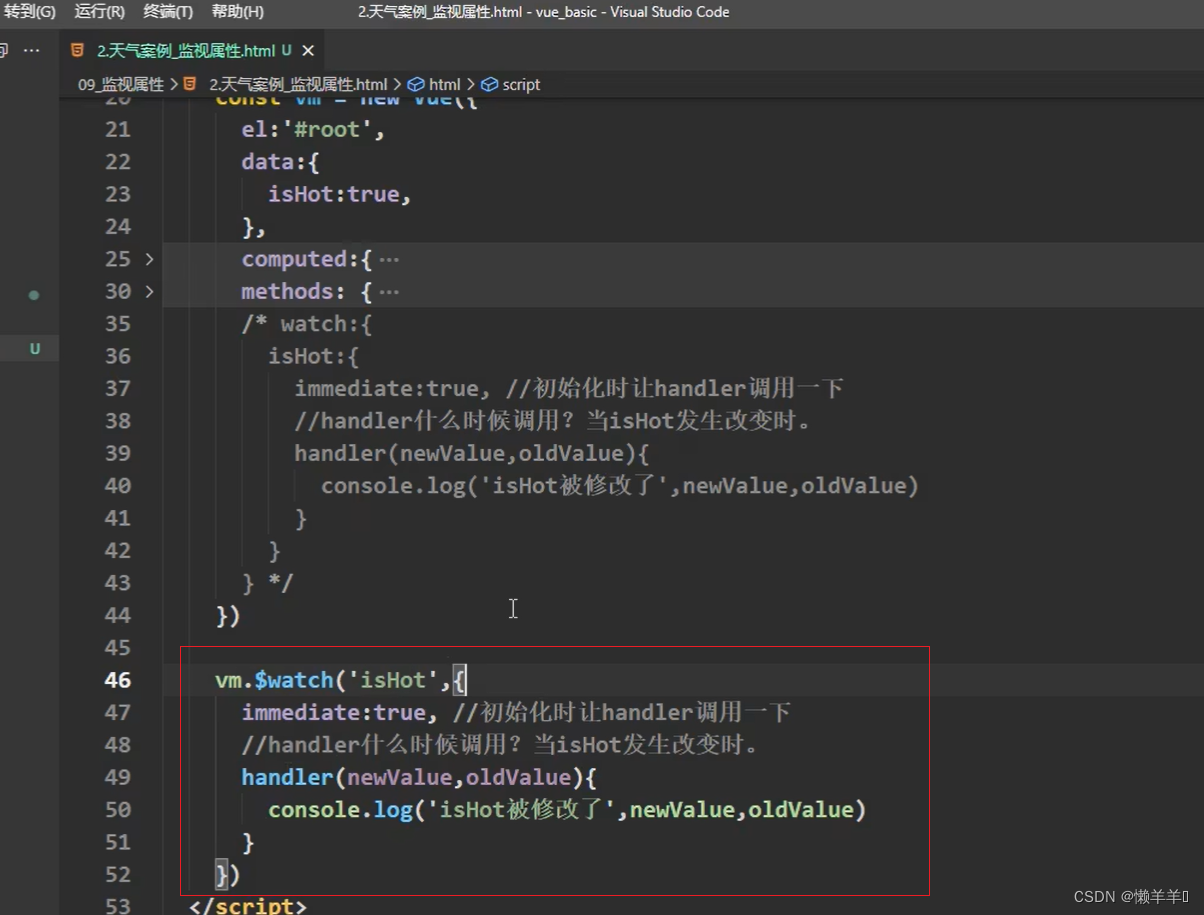Open the 终端(T) menu
1204x915 pixels.
168,12
